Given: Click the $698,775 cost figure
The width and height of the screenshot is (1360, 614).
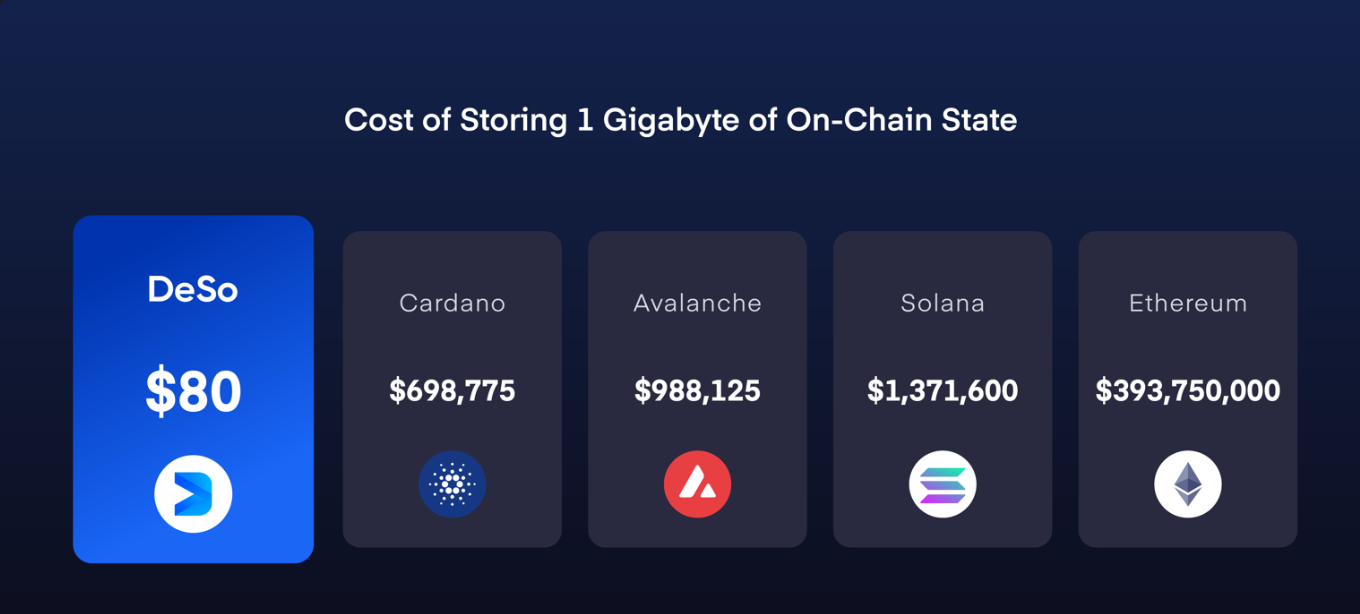Looking at the screenshot, I should [x=452, y=391].
